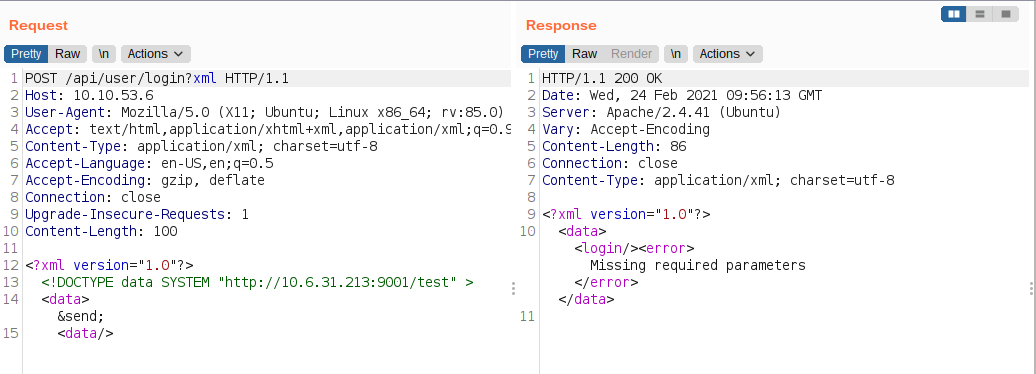Select the Raw tab in Response panel
This screenshot has height=374, width=1036.
click(585, 54)
